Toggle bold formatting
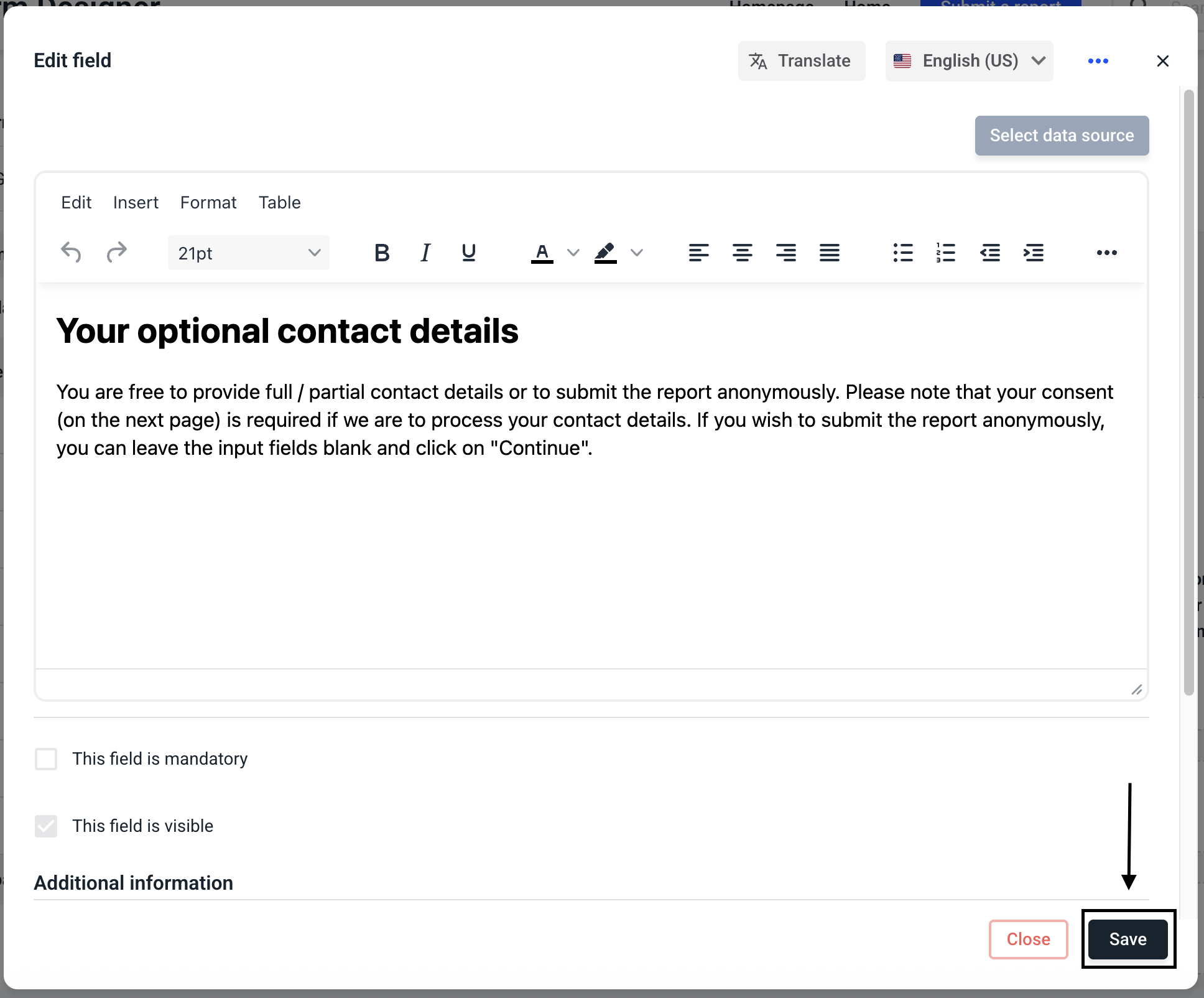The image size is (1204, 998). pos(382,253)
